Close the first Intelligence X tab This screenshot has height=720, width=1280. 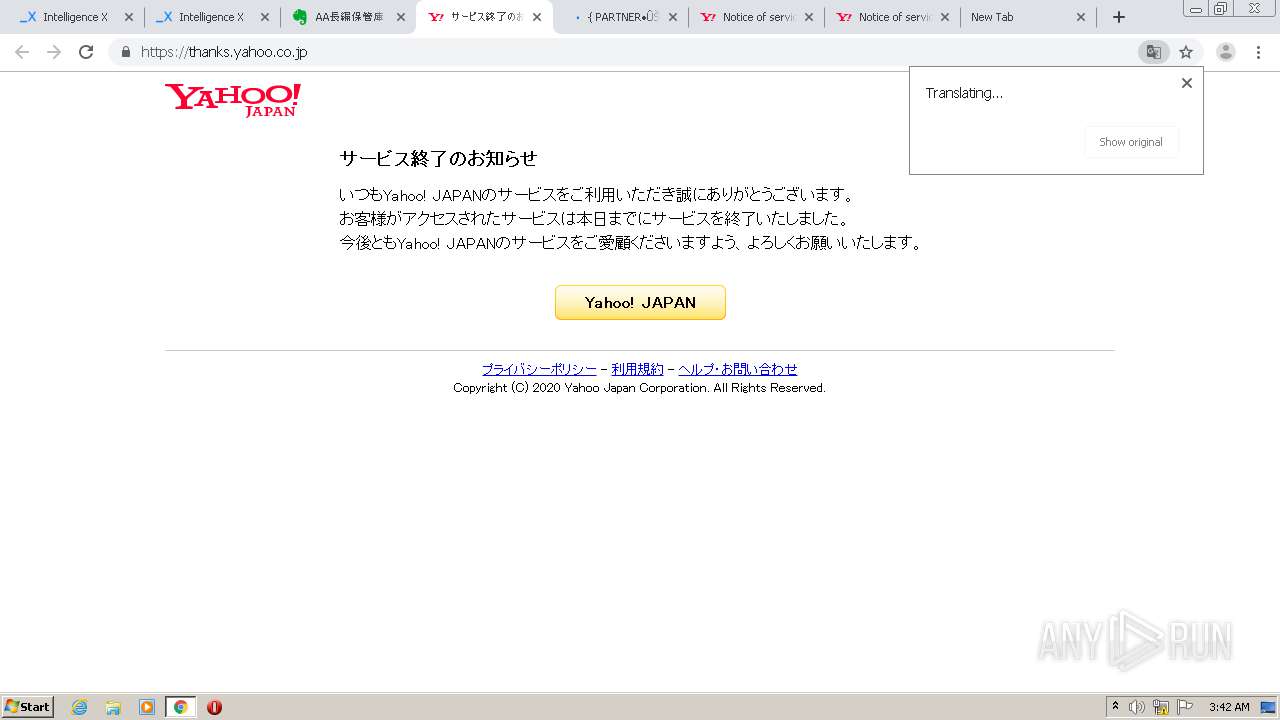tap(129, 17)
